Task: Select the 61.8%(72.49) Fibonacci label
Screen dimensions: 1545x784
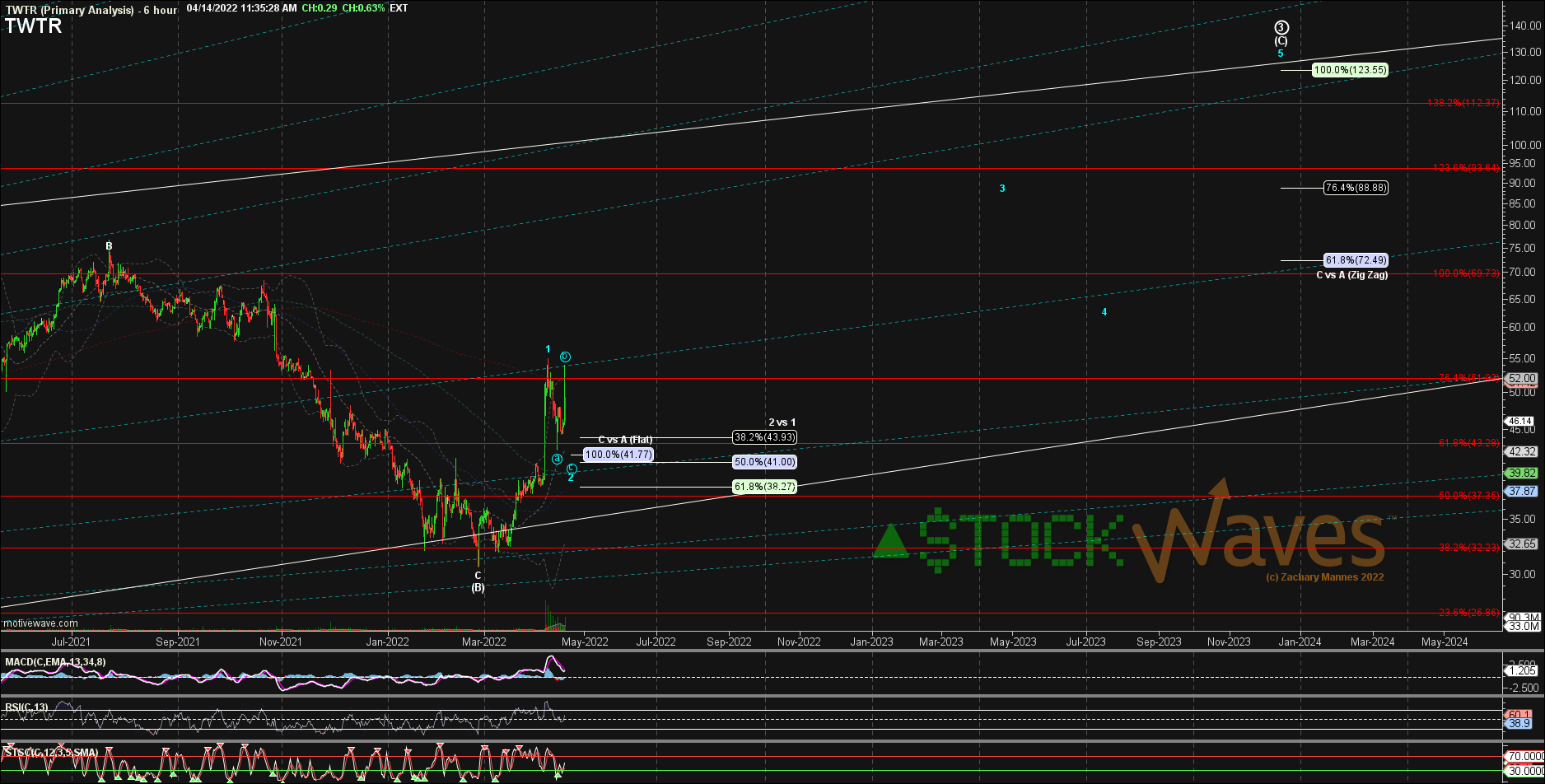Action: click(x=1356, y=259)
